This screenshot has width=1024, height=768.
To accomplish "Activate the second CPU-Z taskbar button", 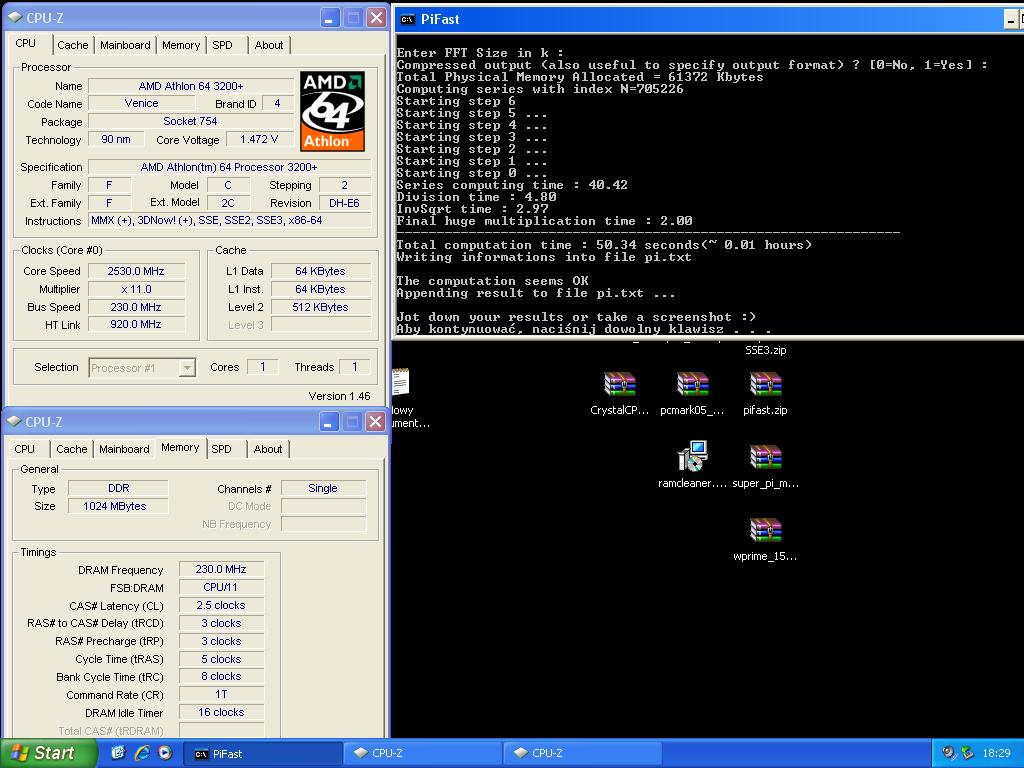I will 583,754.
